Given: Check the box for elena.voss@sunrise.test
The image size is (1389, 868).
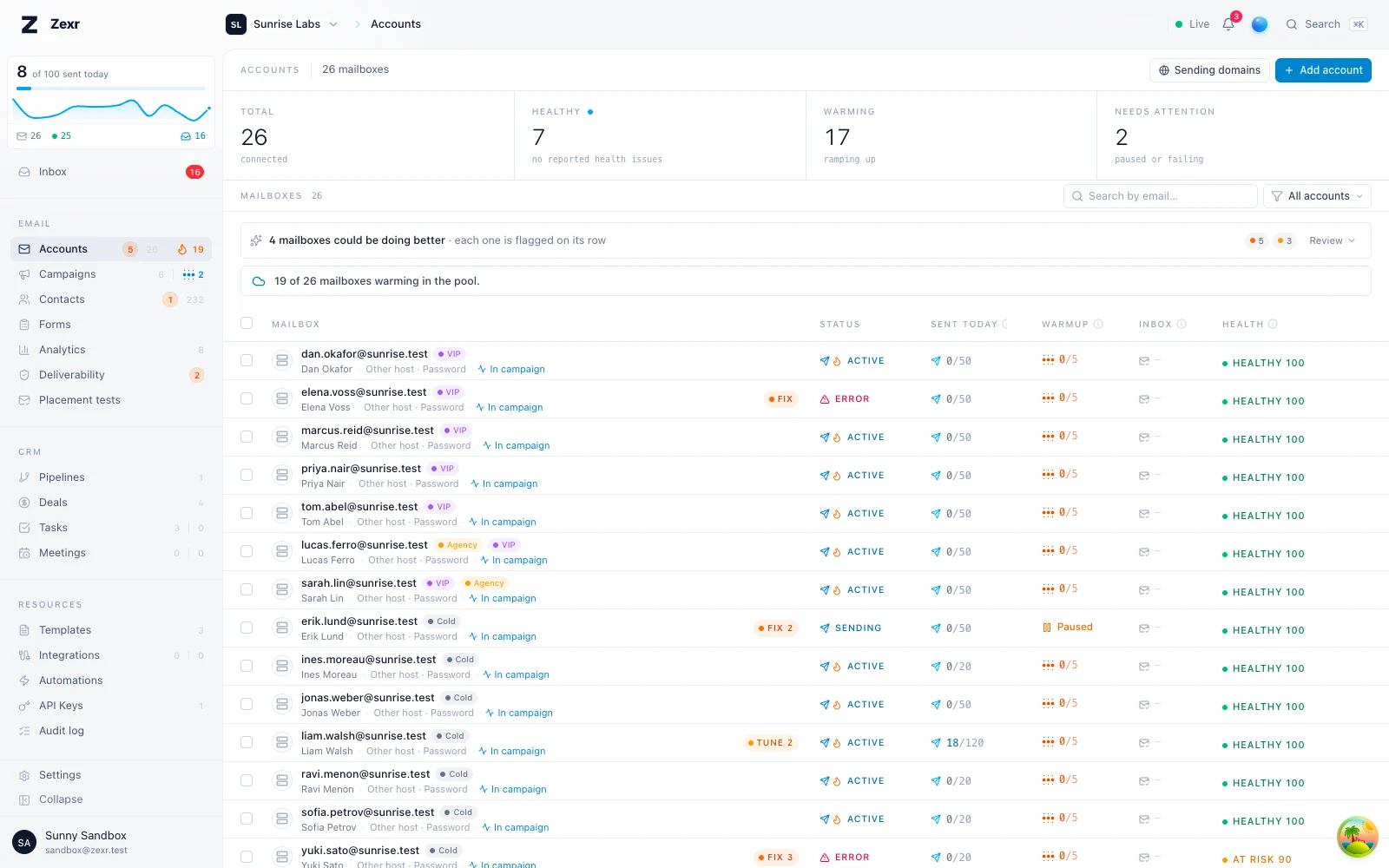Looking at the screenshot, I should click(247, 398).
